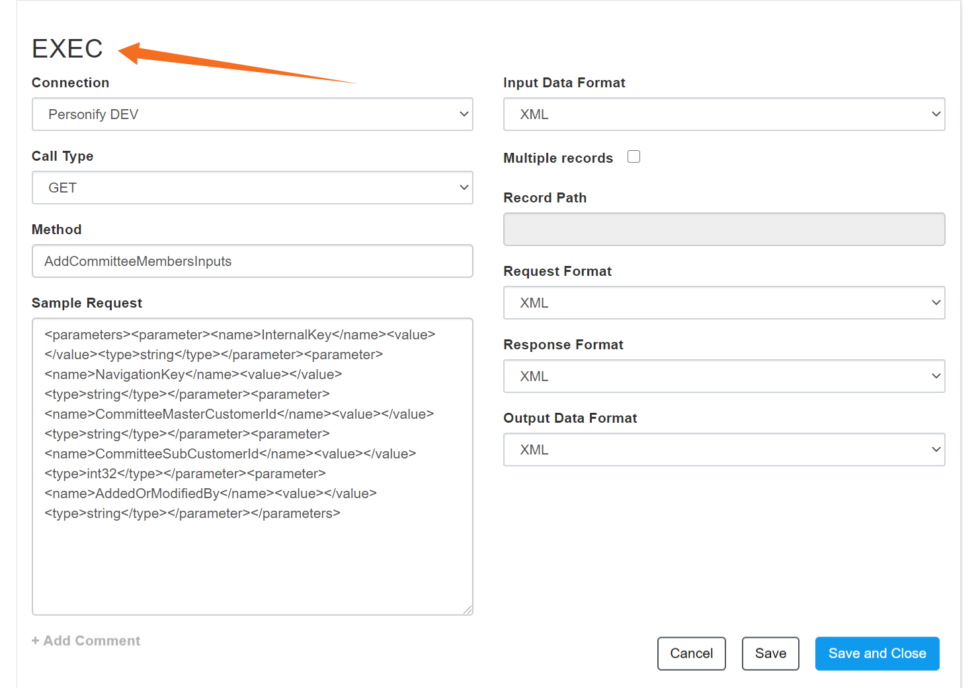Click the Sample Request resize handle
Screen dimensions: 980x688
[x=466, y=608]
